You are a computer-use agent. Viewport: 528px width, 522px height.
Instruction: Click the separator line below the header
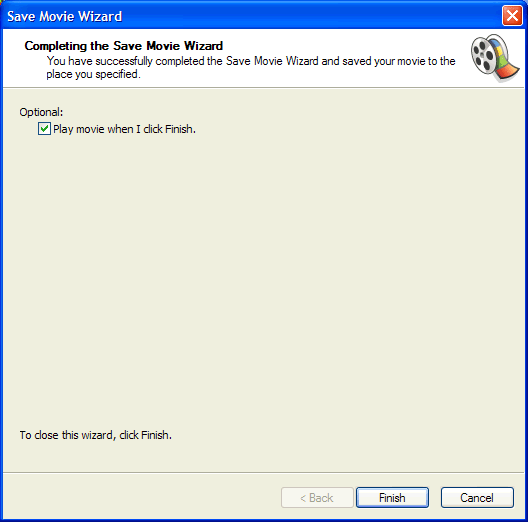[x=263, y=88]
